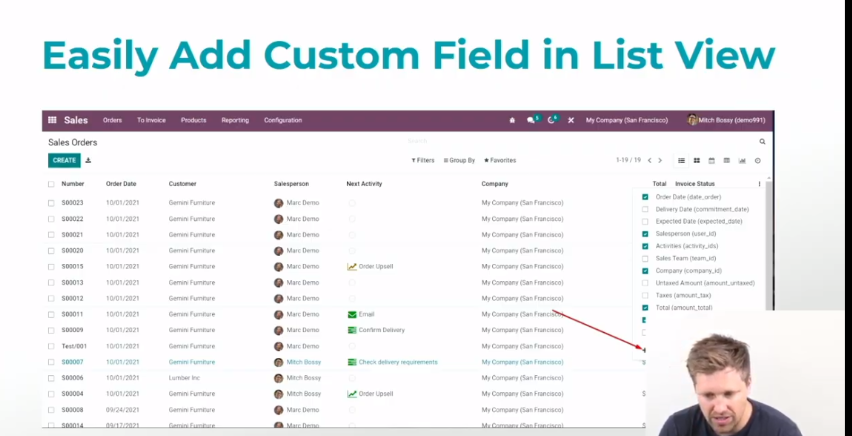Sort by the Customer column header
This screenshot has height=436, width=852.
(183, 184)
